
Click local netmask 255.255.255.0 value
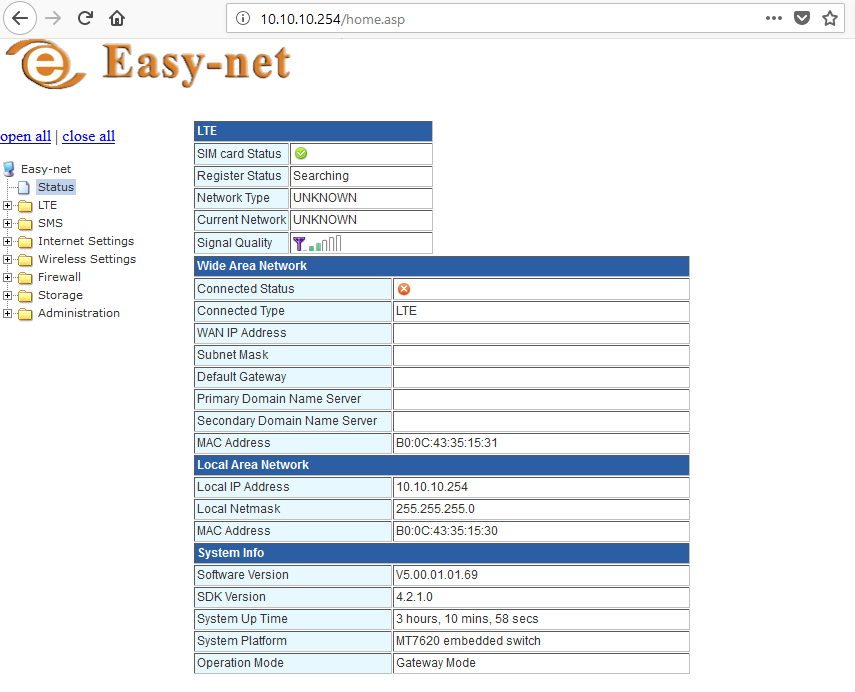[x=435, y=509]
